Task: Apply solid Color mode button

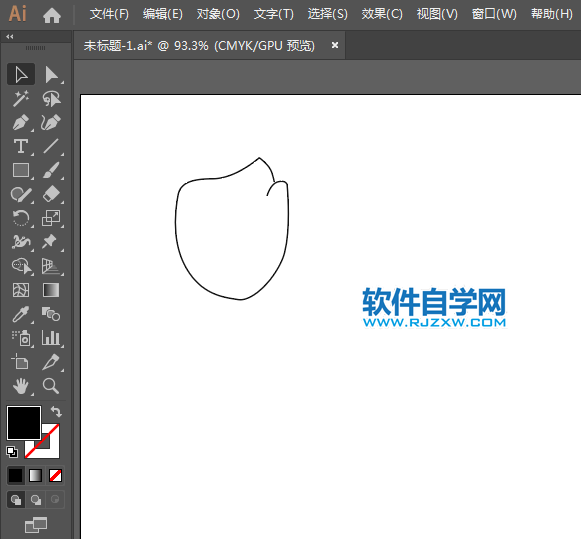Action: (x=16, y=475)
